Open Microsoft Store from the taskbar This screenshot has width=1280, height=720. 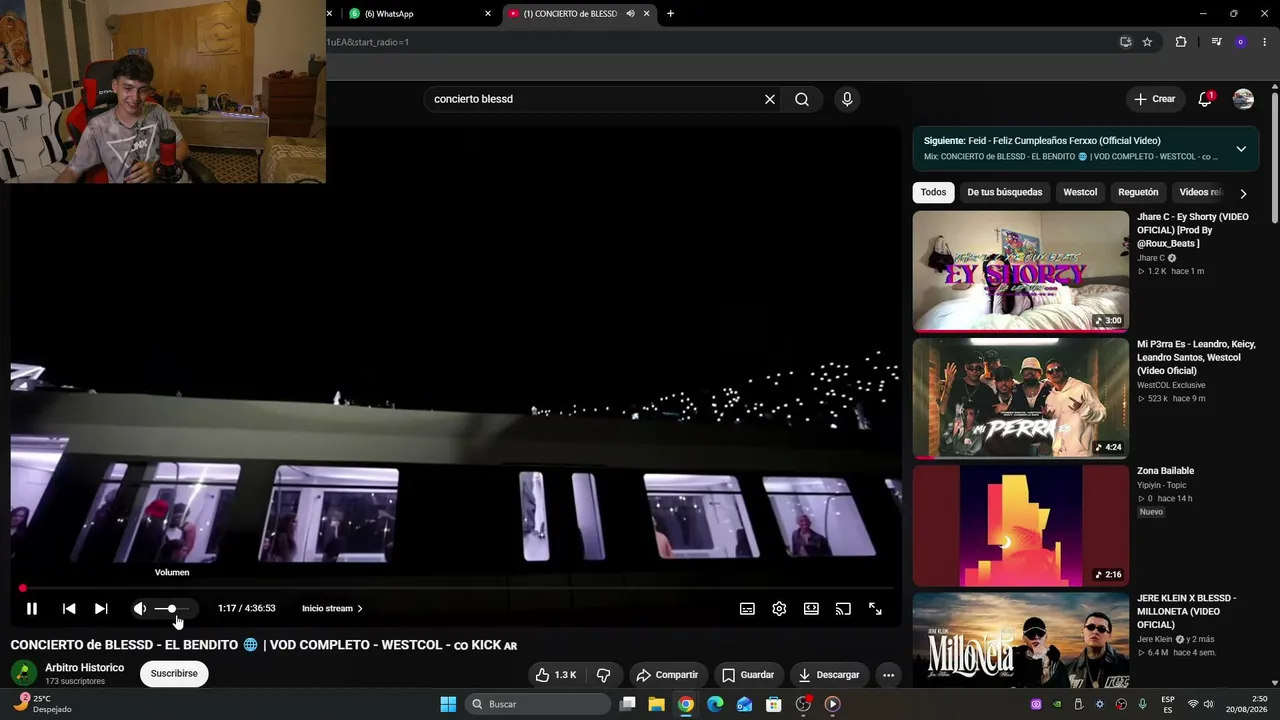[x=773, y=704]
